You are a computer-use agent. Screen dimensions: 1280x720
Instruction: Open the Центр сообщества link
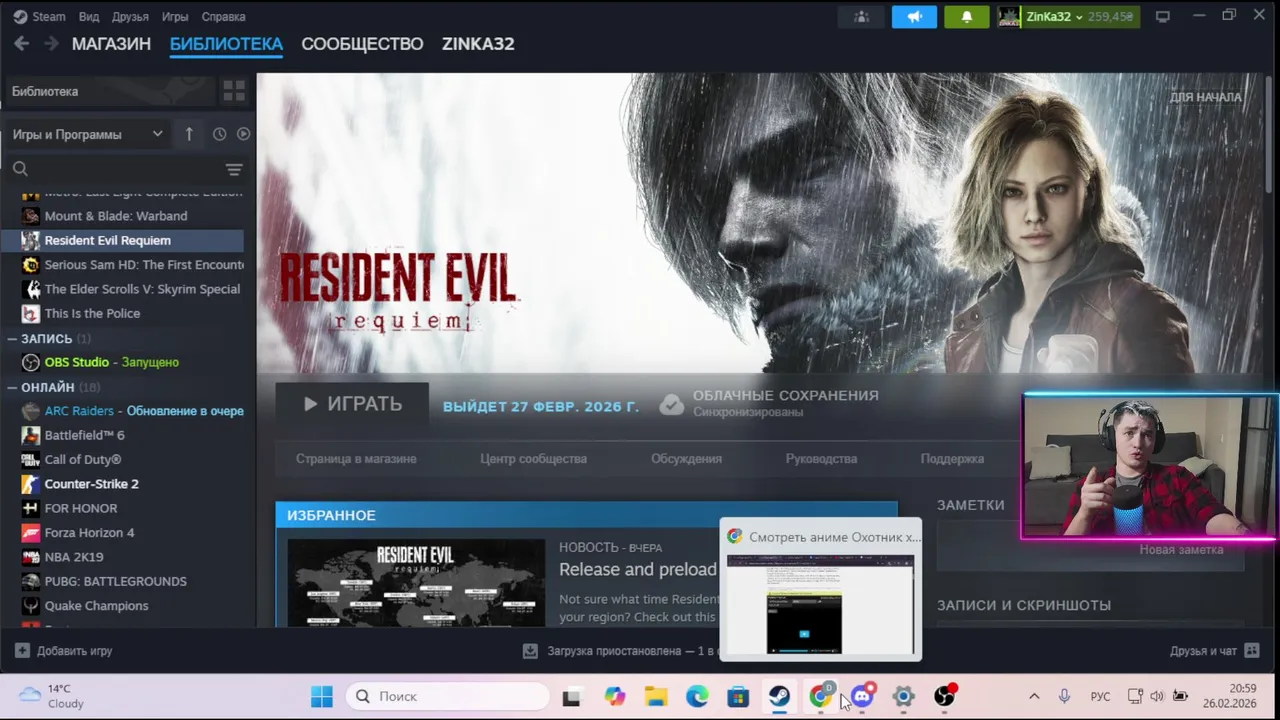tap(533, 459)
